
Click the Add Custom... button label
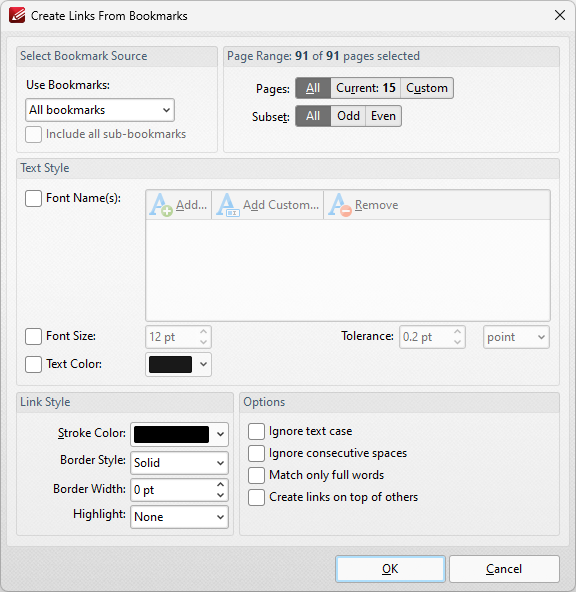tap(281, 205)
